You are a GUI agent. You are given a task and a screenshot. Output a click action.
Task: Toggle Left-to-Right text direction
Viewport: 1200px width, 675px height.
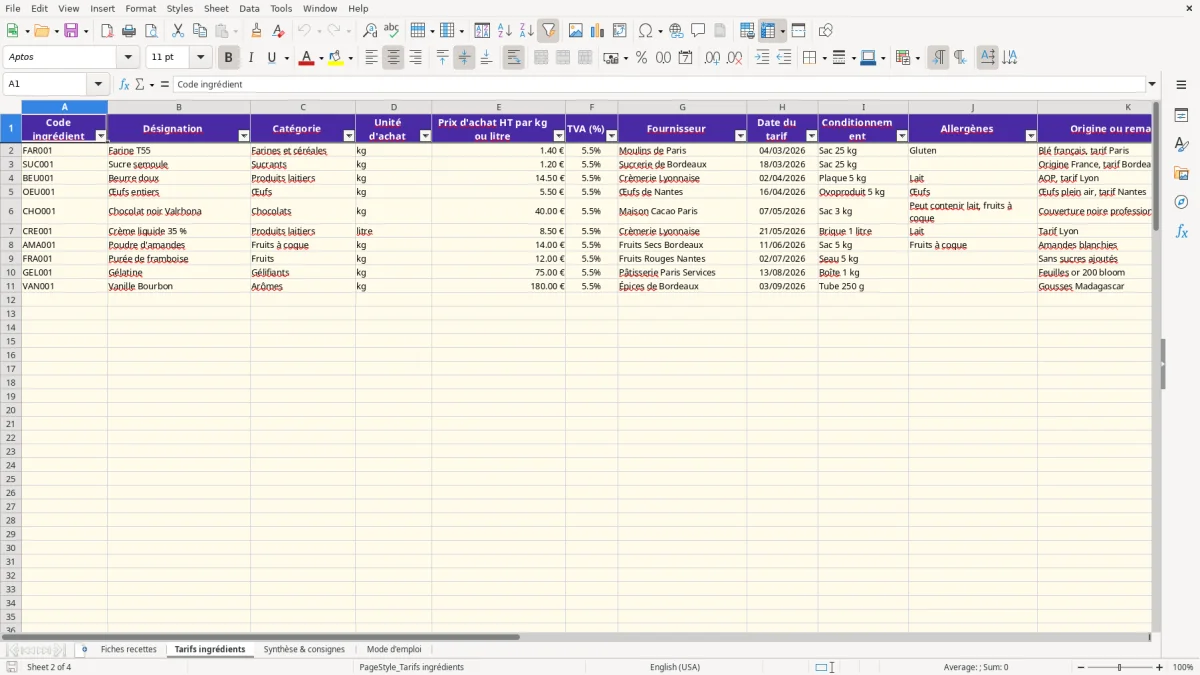click(x=938, y=58)
